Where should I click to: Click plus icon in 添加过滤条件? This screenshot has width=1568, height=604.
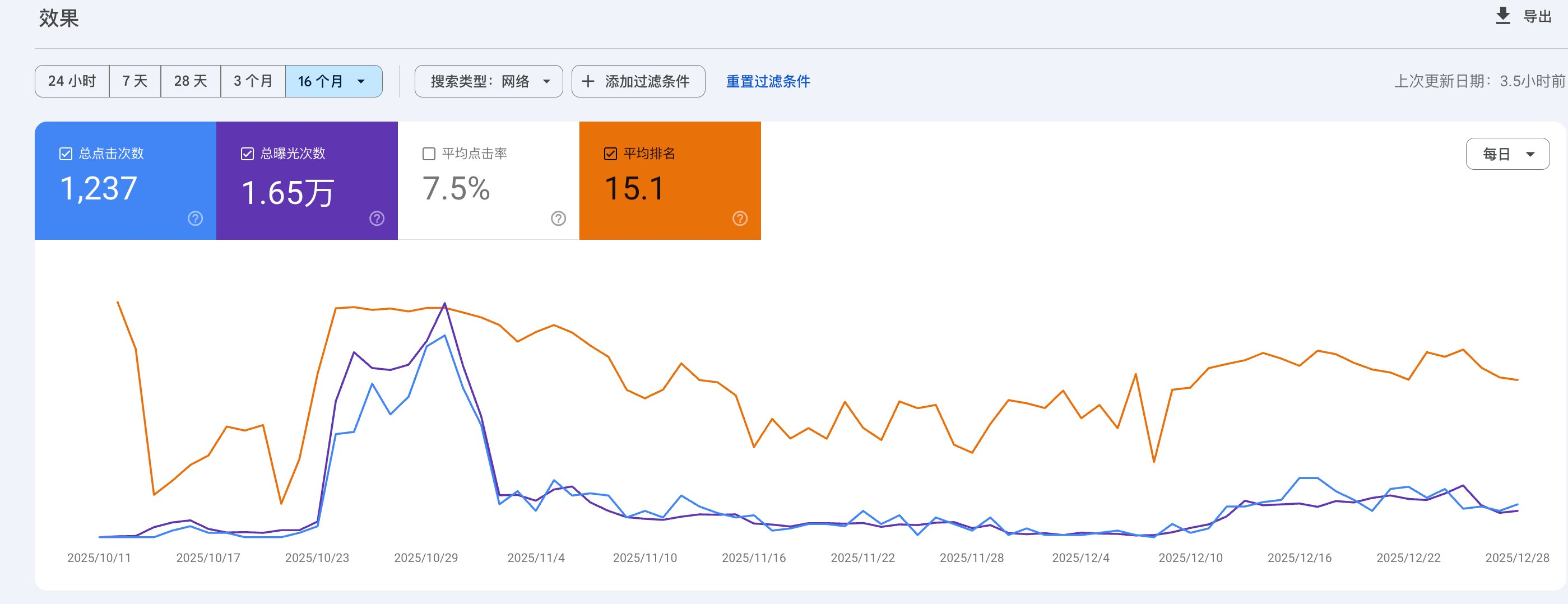pyautogui.click(x=587, y=82)
